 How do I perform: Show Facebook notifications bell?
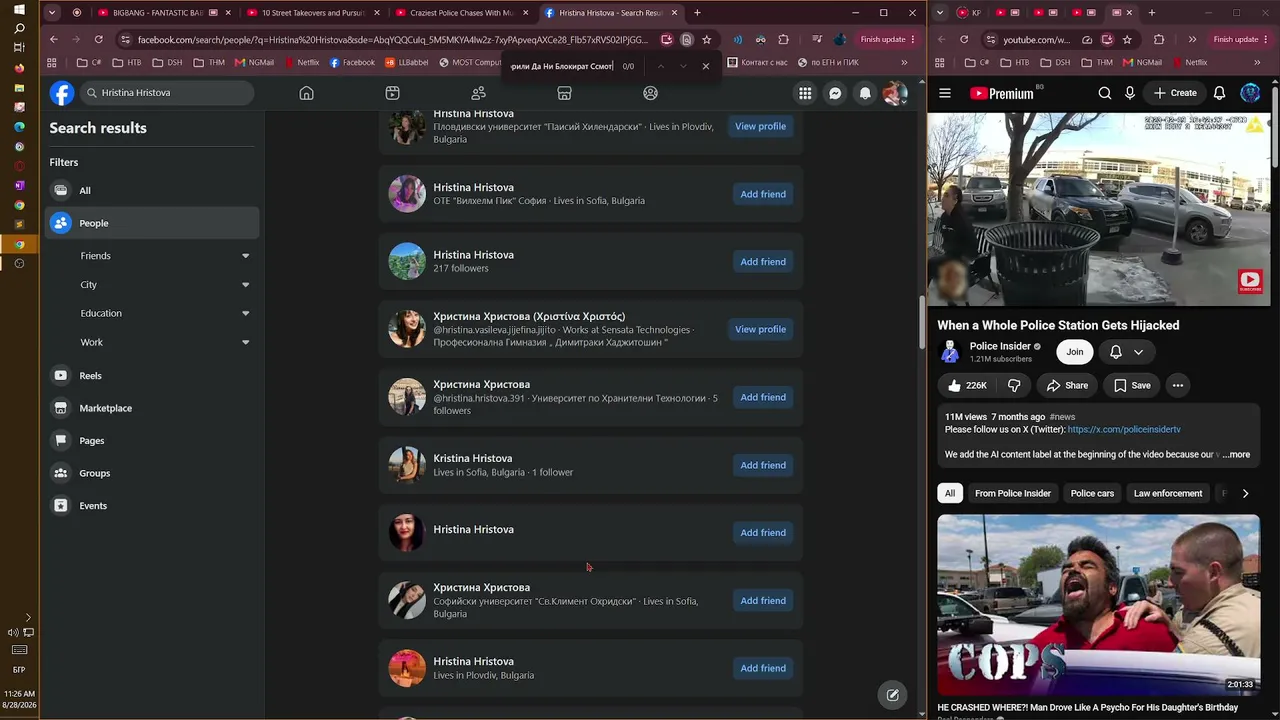[x=865, y=93]
